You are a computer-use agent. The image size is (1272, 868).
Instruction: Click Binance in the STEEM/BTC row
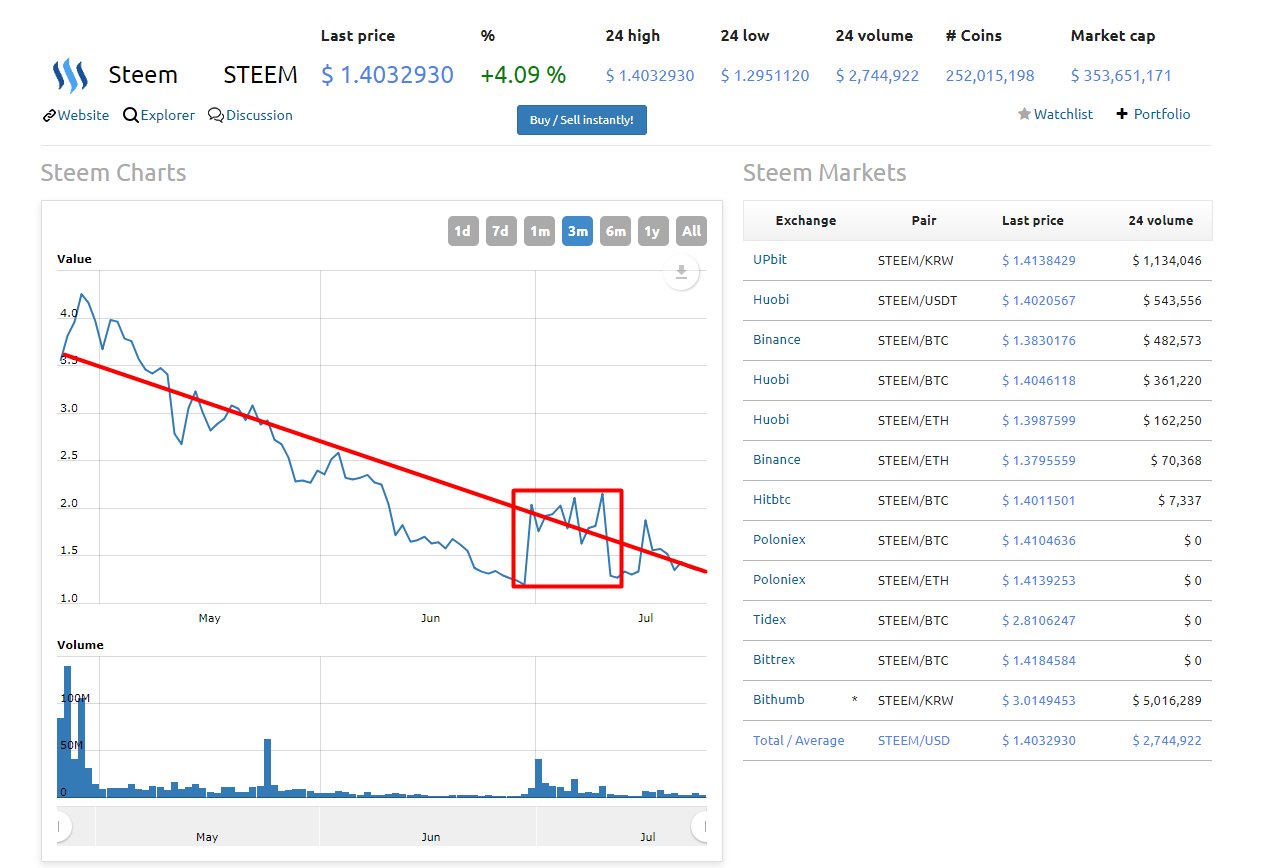pyautogui.click(x=777, y=340)
